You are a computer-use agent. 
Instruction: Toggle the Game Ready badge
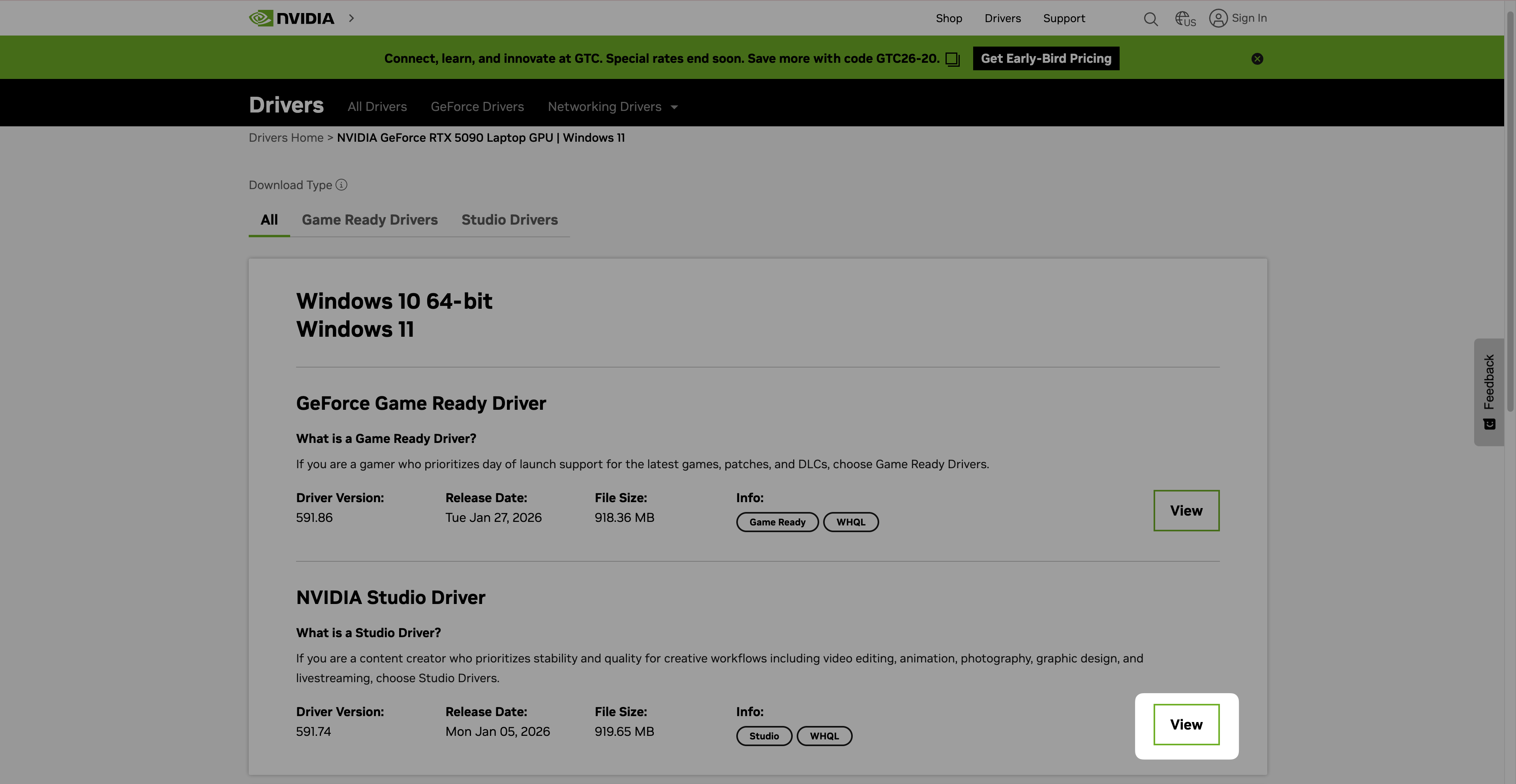777,522
